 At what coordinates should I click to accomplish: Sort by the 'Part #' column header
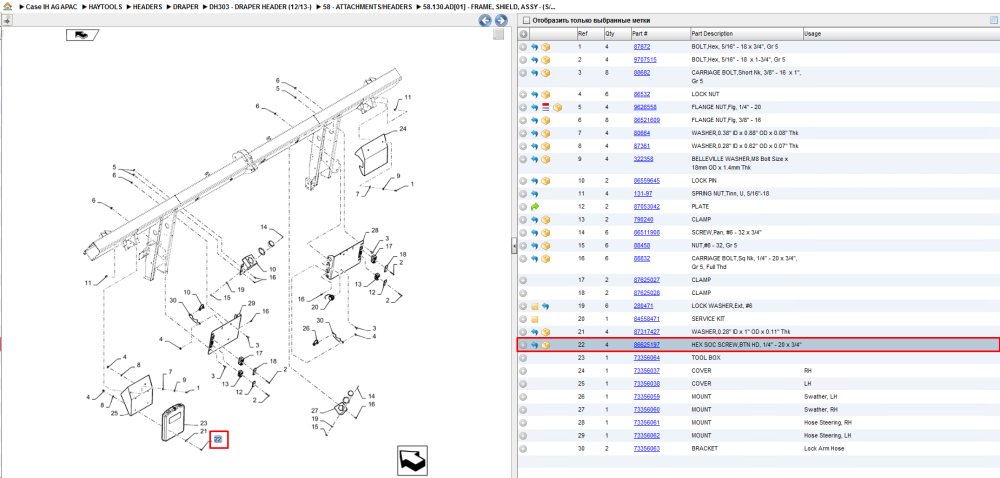point(659,34)
